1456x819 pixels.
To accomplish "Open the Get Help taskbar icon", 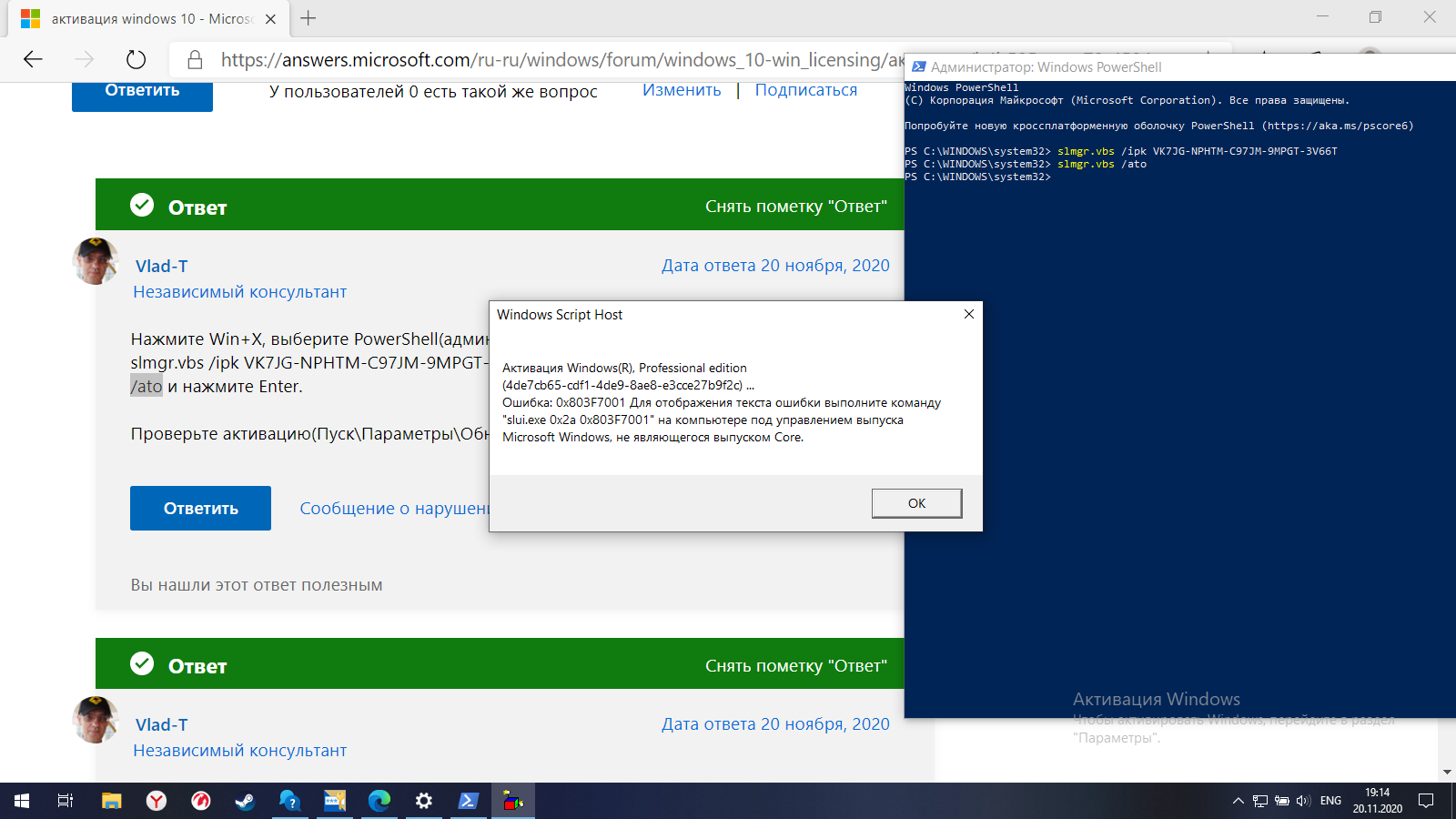I will 289,801.
